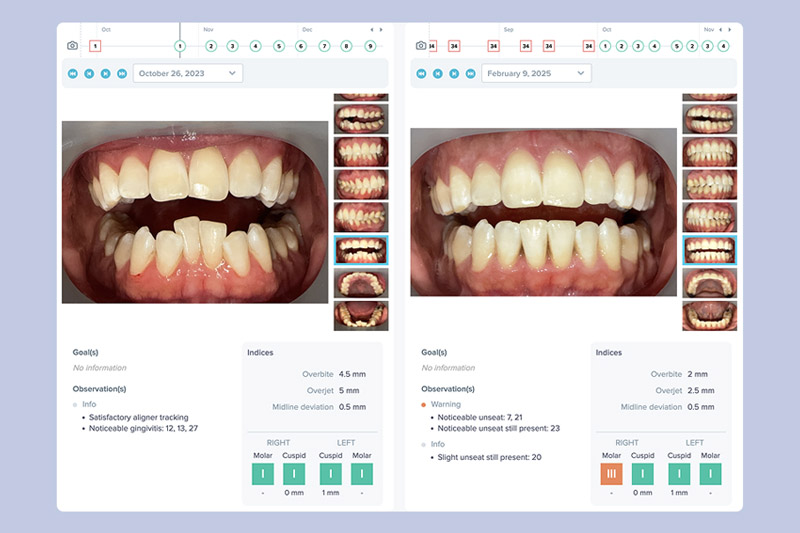Viewport: 800px width, 533px height.
Task: Select green circle marker 5 in right timeline
Action: (677, 46)
